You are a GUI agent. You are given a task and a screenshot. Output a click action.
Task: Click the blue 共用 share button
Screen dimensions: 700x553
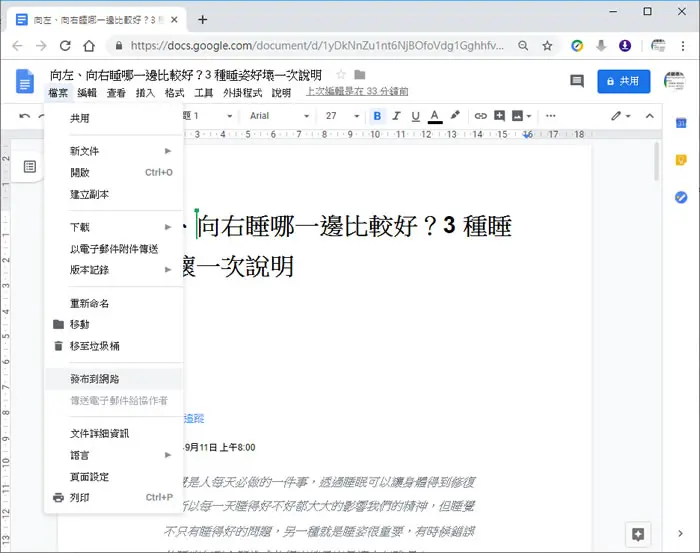[x=623, y=81]
